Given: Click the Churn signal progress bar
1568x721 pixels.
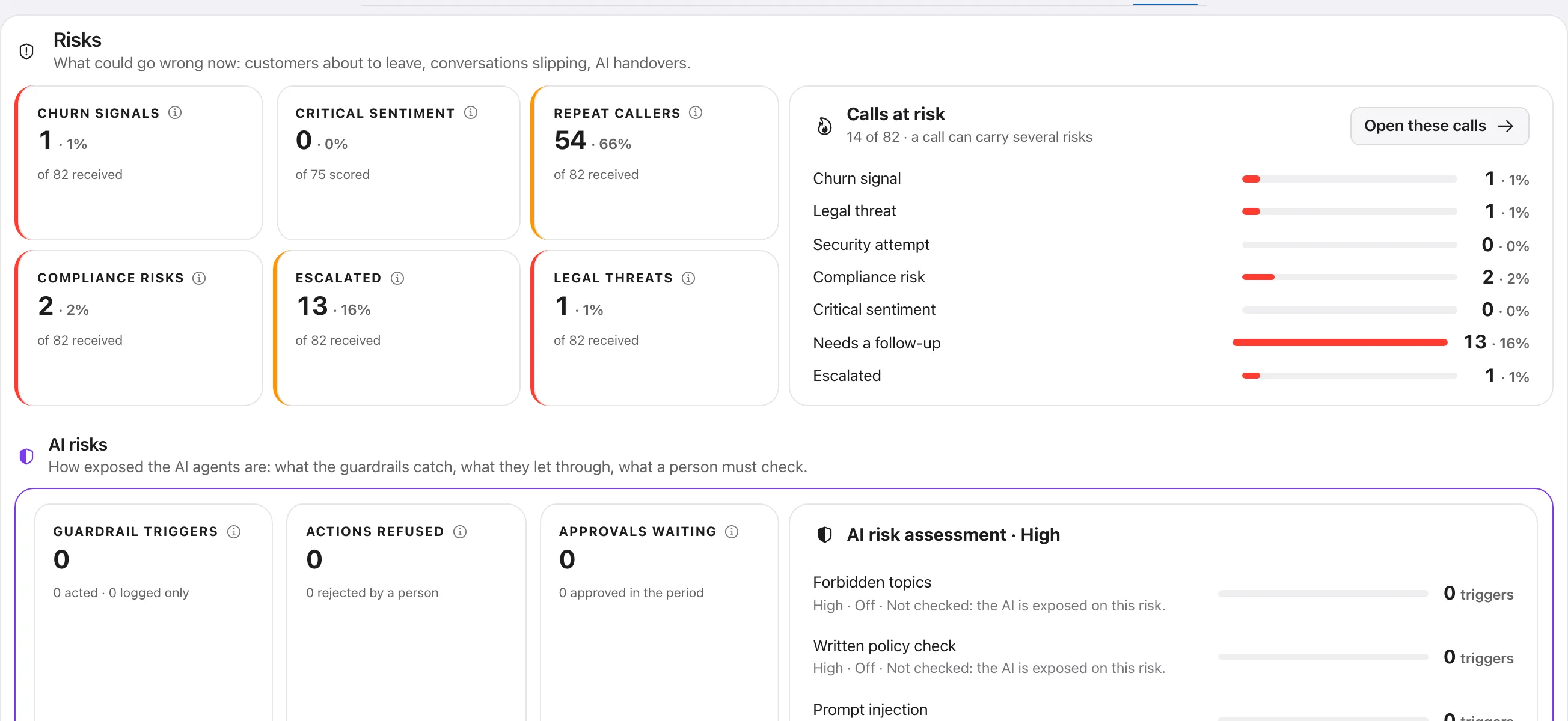Looking at the screenshot, I should [1349, 180].
